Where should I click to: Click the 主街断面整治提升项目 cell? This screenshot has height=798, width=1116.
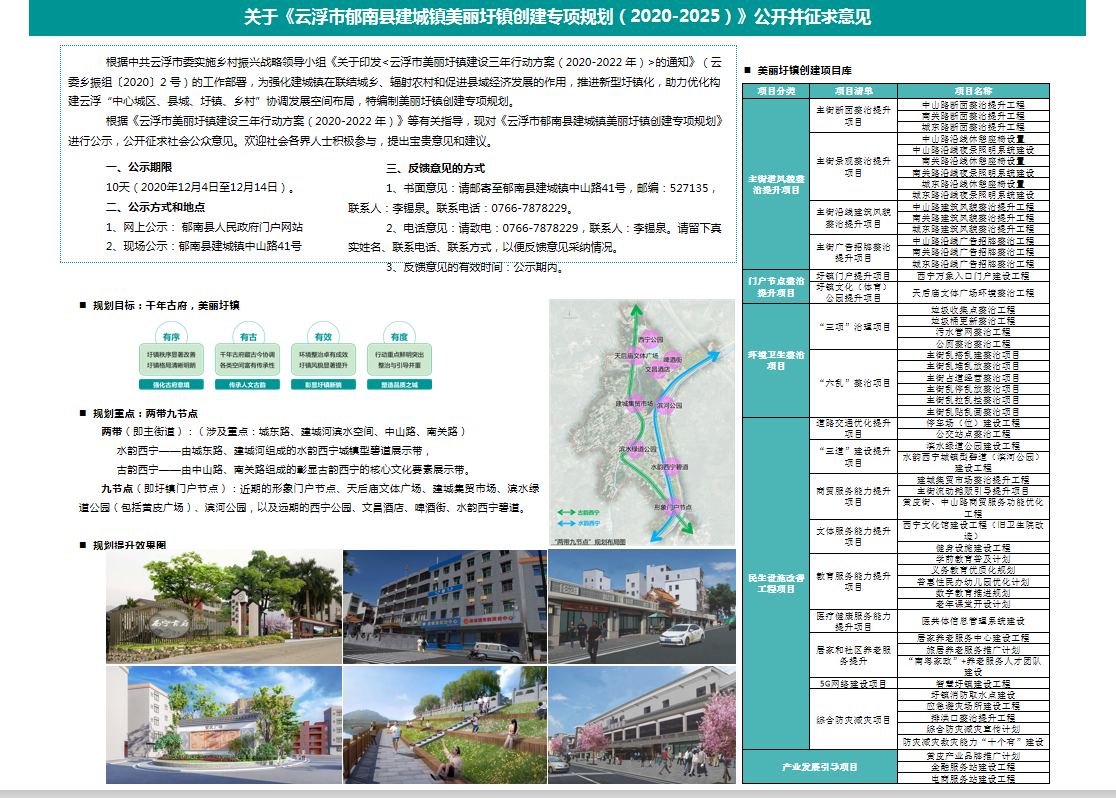pos(853,116)
